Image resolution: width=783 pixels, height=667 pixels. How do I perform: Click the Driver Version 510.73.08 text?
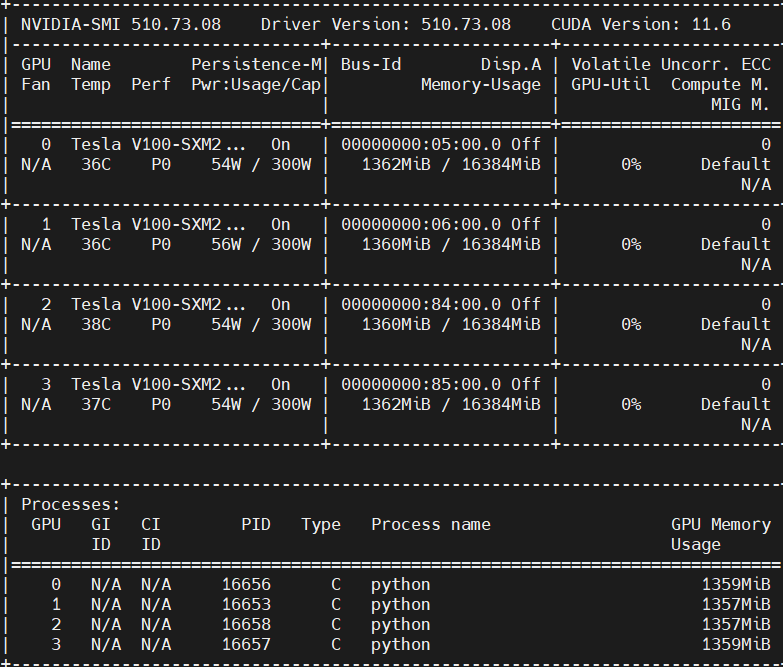tap(386, 24)
